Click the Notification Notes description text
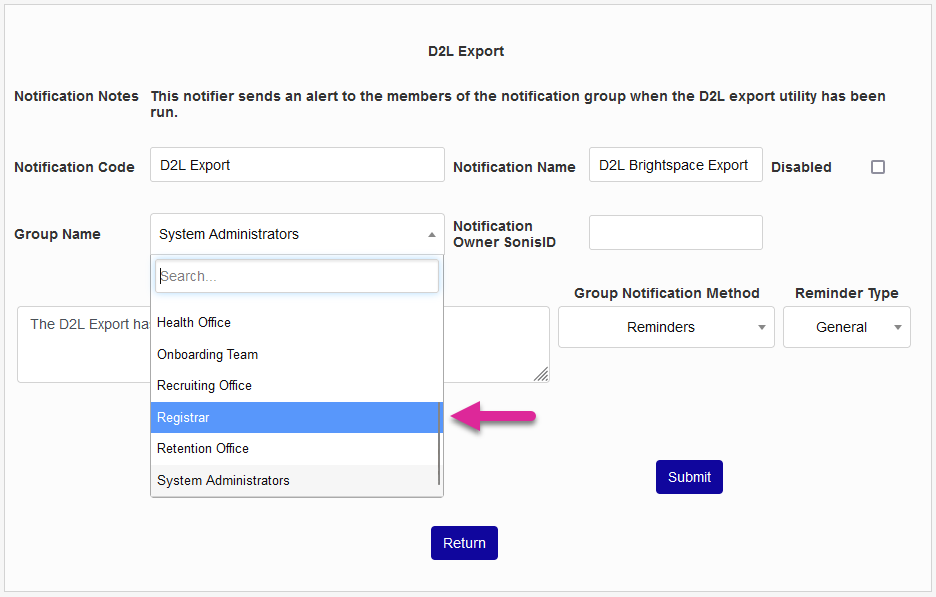Screen dimensions: 936x597 coord(517,104)
